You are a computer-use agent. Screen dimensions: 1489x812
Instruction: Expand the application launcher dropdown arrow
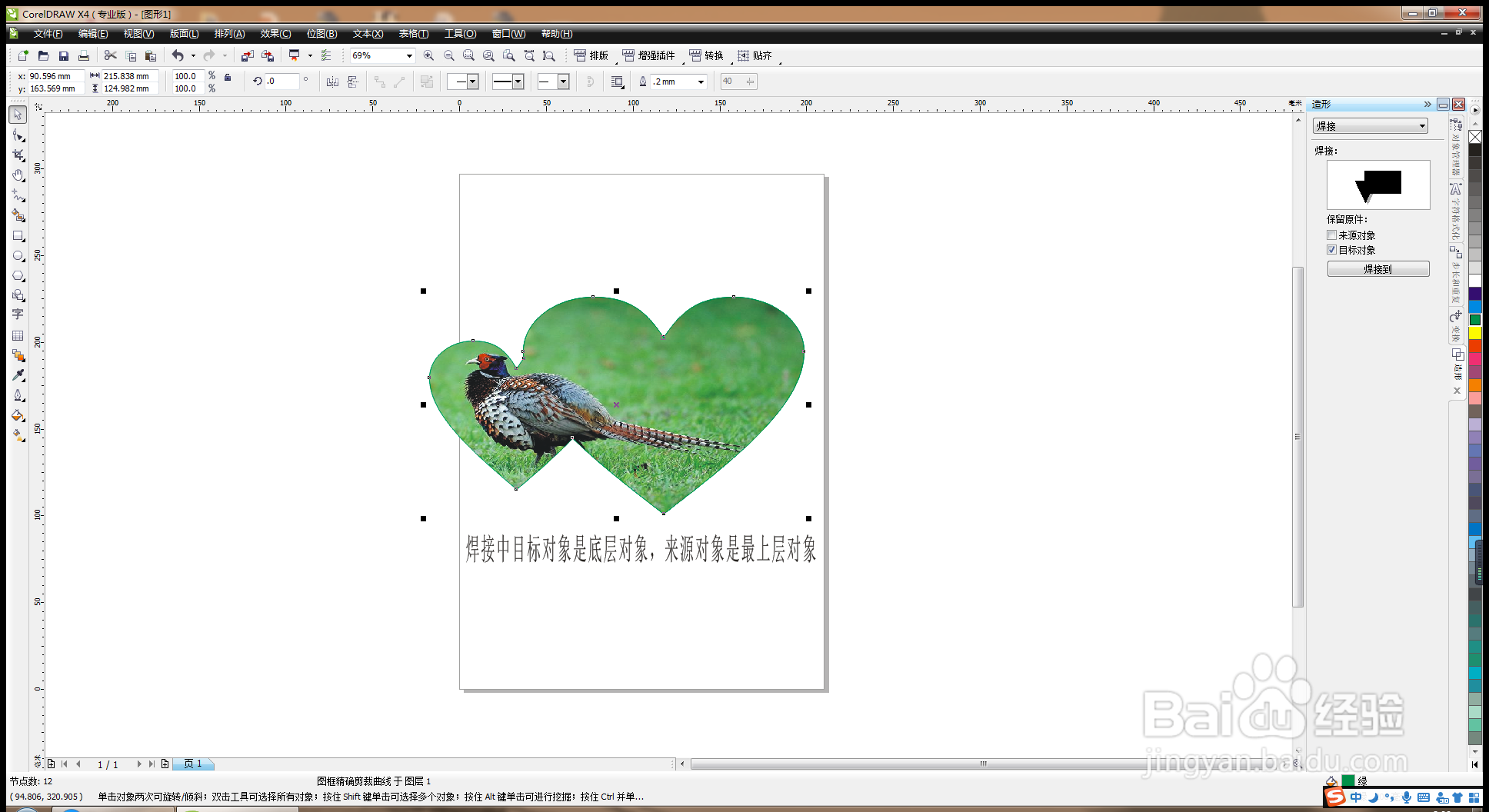click(310, 55)
